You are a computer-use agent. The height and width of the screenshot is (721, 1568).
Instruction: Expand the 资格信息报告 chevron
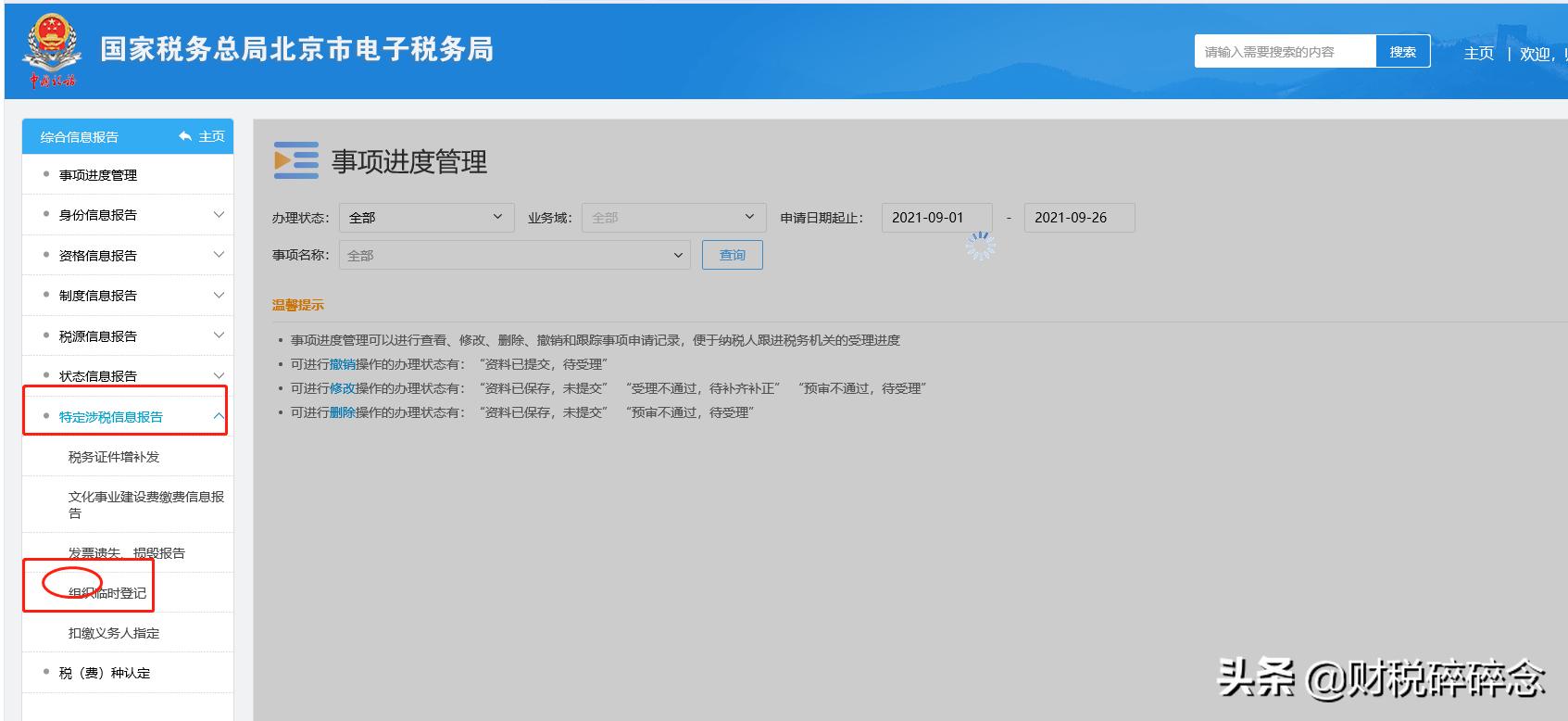pyautogui.click(x=219, y=255)
